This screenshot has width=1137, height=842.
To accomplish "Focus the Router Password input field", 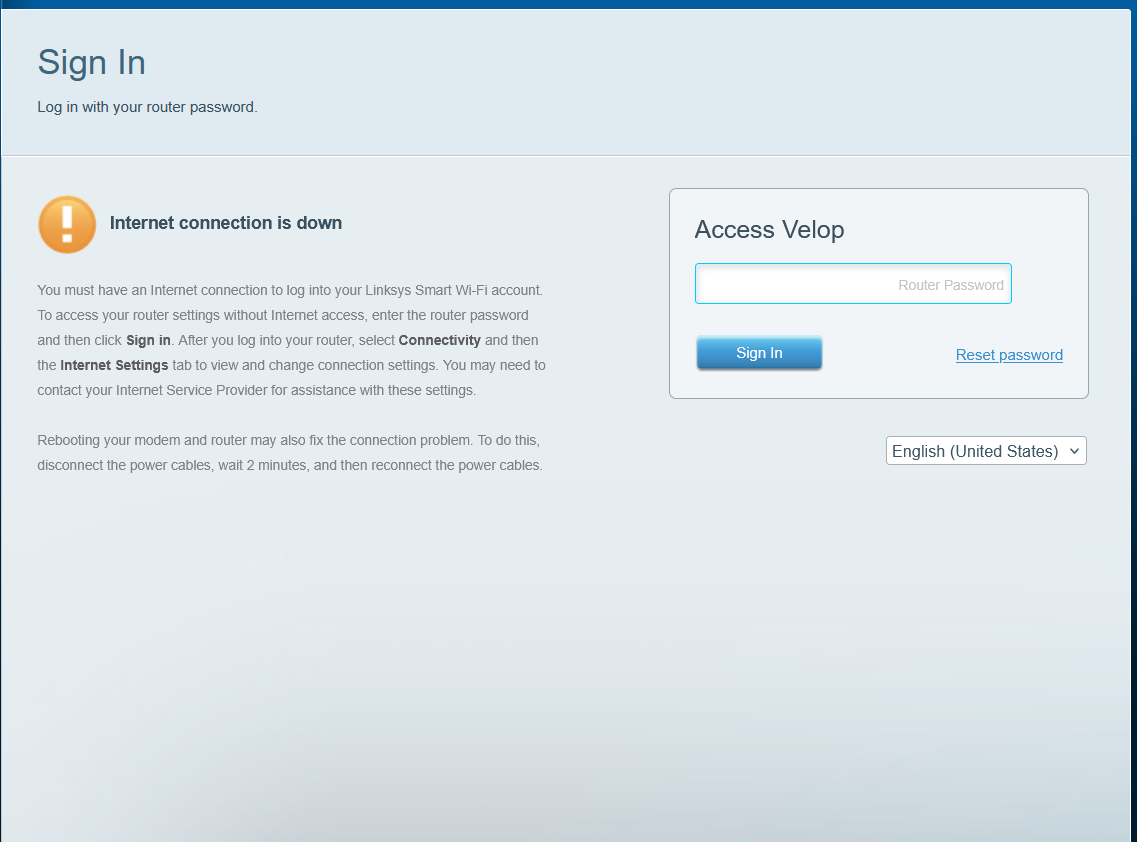I will pos(852,284).
